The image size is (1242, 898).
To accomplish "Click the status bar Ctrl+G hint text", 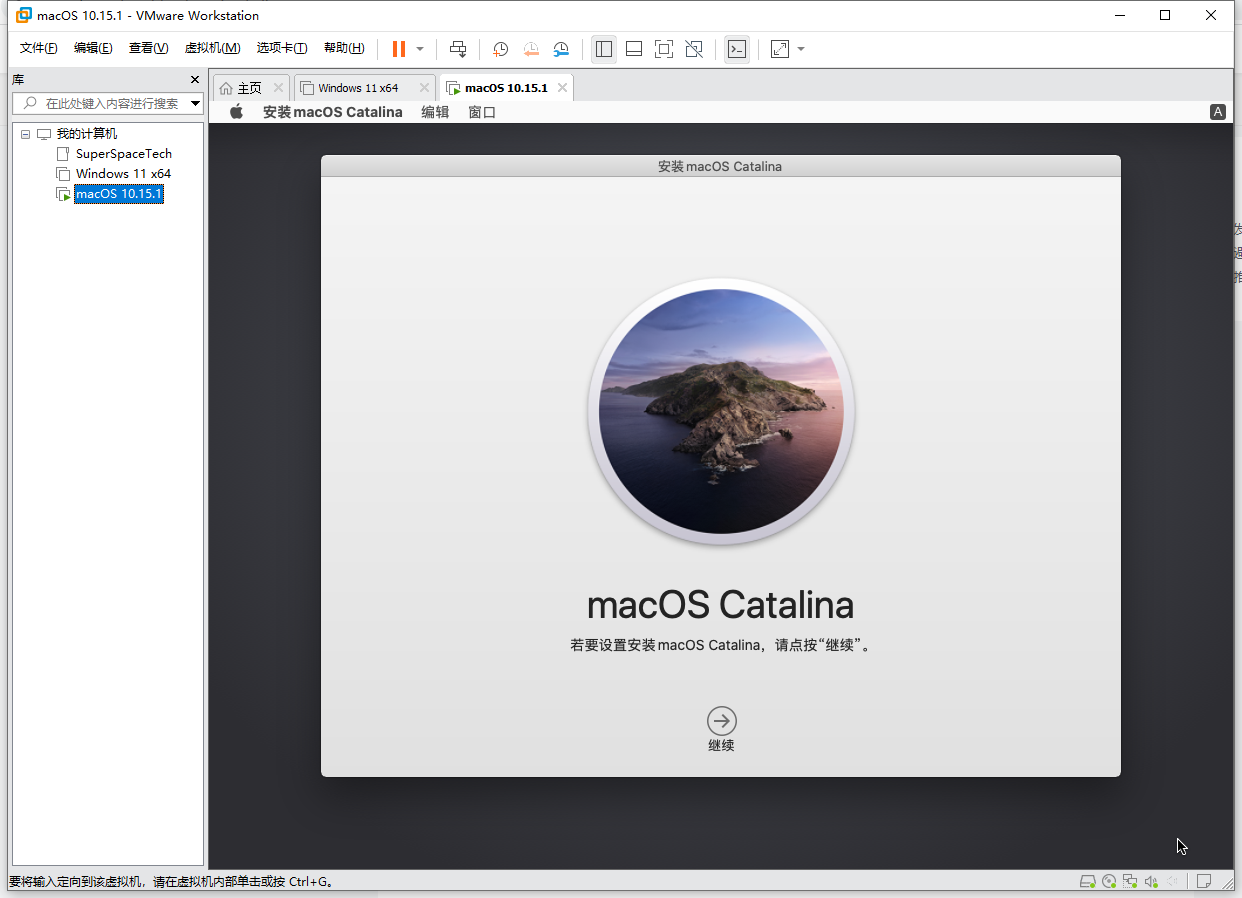I will (x=172, y=882).
